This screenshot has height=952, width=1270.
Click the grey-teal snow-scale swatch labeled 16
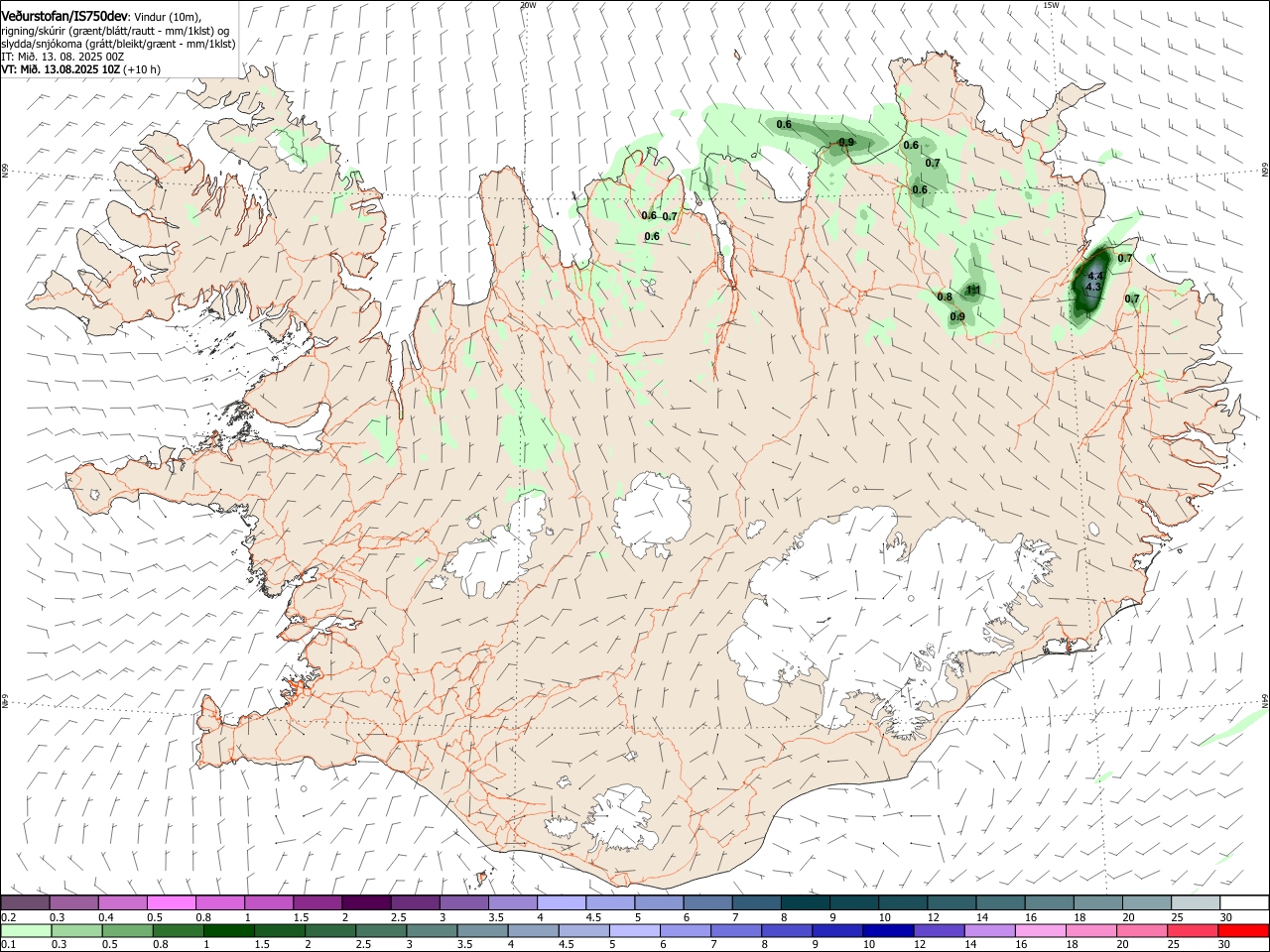pyautogui.click(x=1049, y=902)
